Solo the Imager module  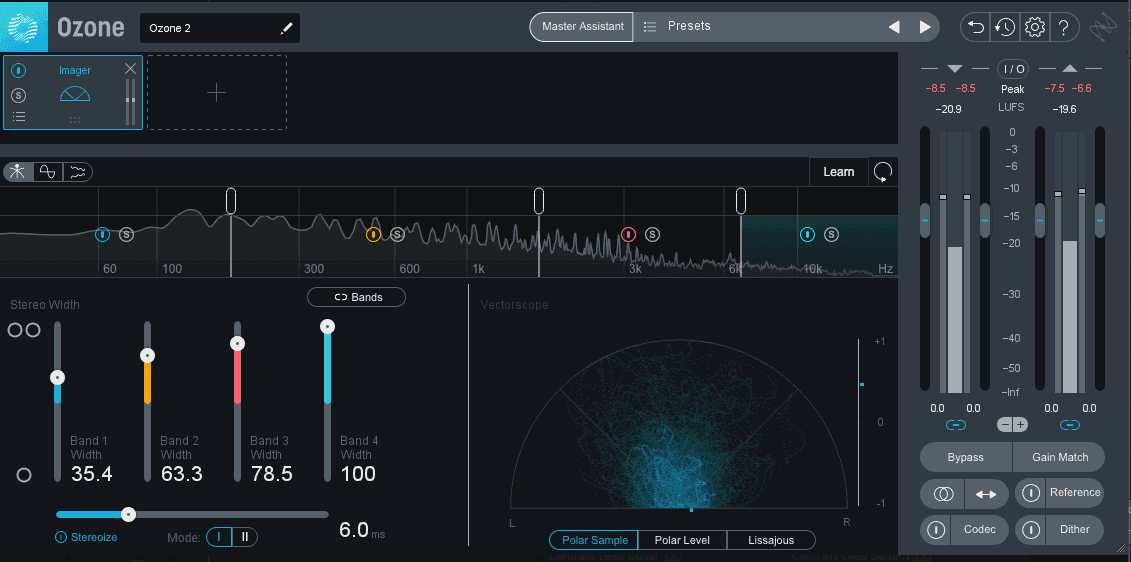tap(19, 95)
